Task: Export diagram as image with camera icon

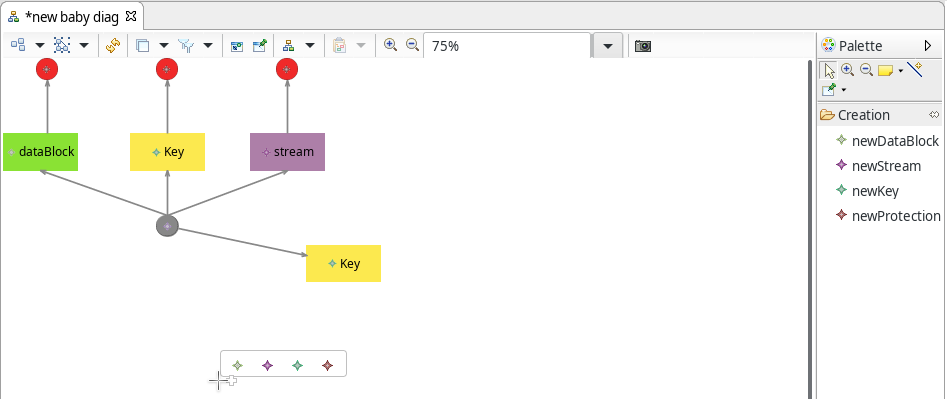Action: point(643,46)
